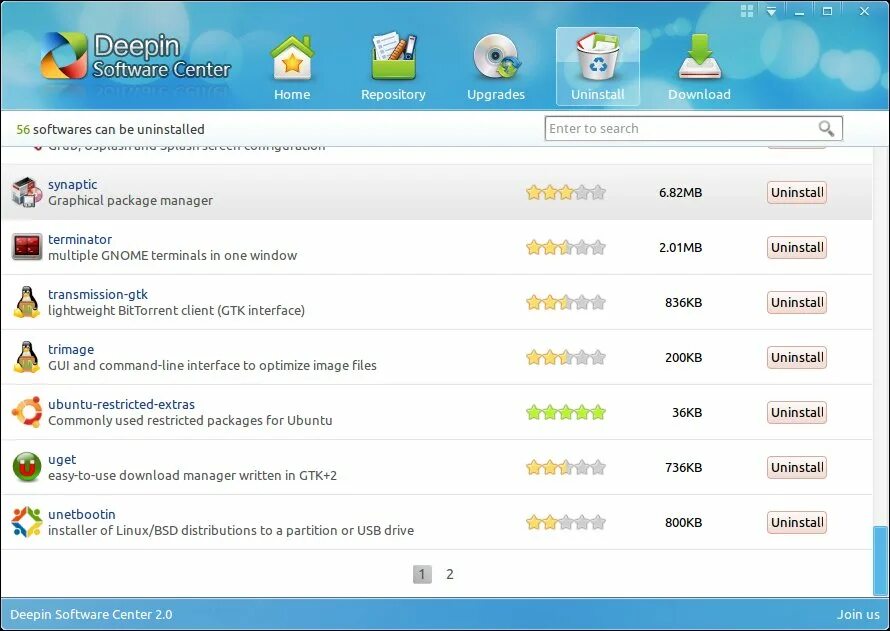Select the Uninstall tab

(x=598, y=67)
